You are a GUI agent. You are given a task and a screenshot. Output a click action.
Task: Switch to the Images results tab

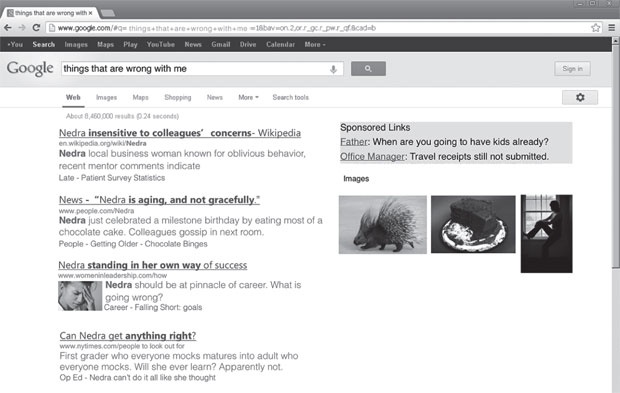point(106,97)
